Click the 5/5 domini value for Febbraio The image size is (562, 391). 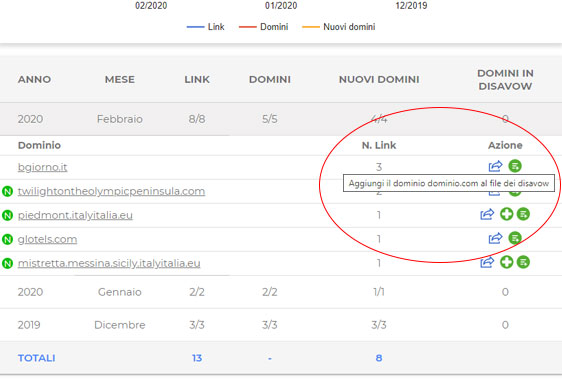pos(270,119)
